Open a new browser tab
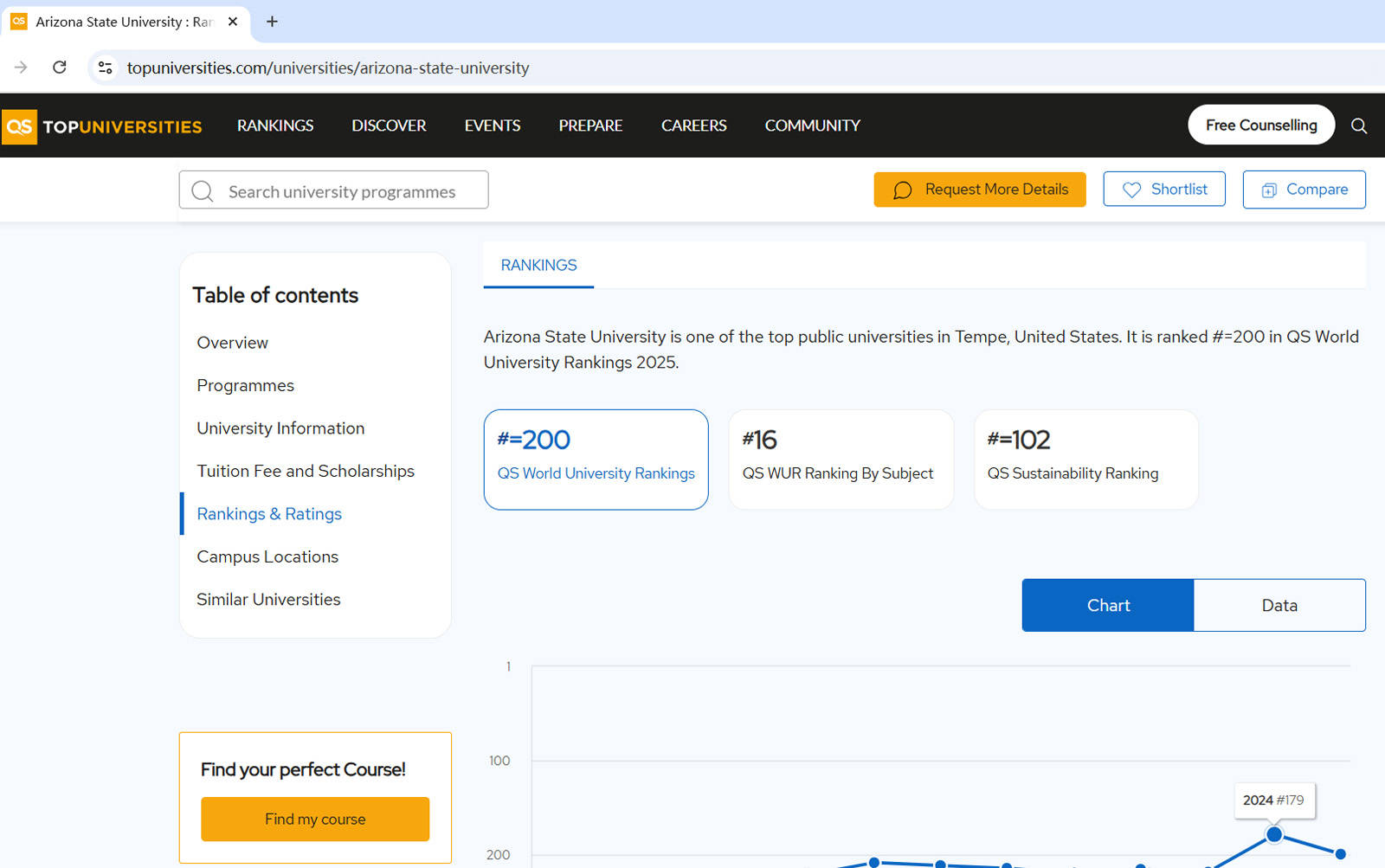The height and width of the screenshot is (868, 1385). (272, 22)
